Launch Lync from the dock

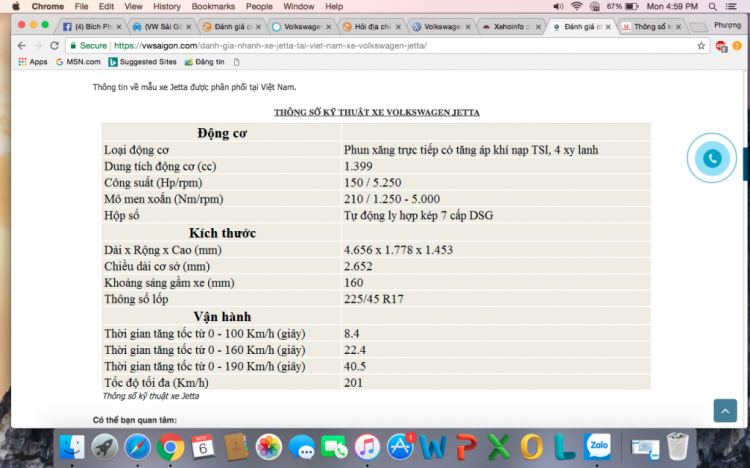[x=564, y=447]
